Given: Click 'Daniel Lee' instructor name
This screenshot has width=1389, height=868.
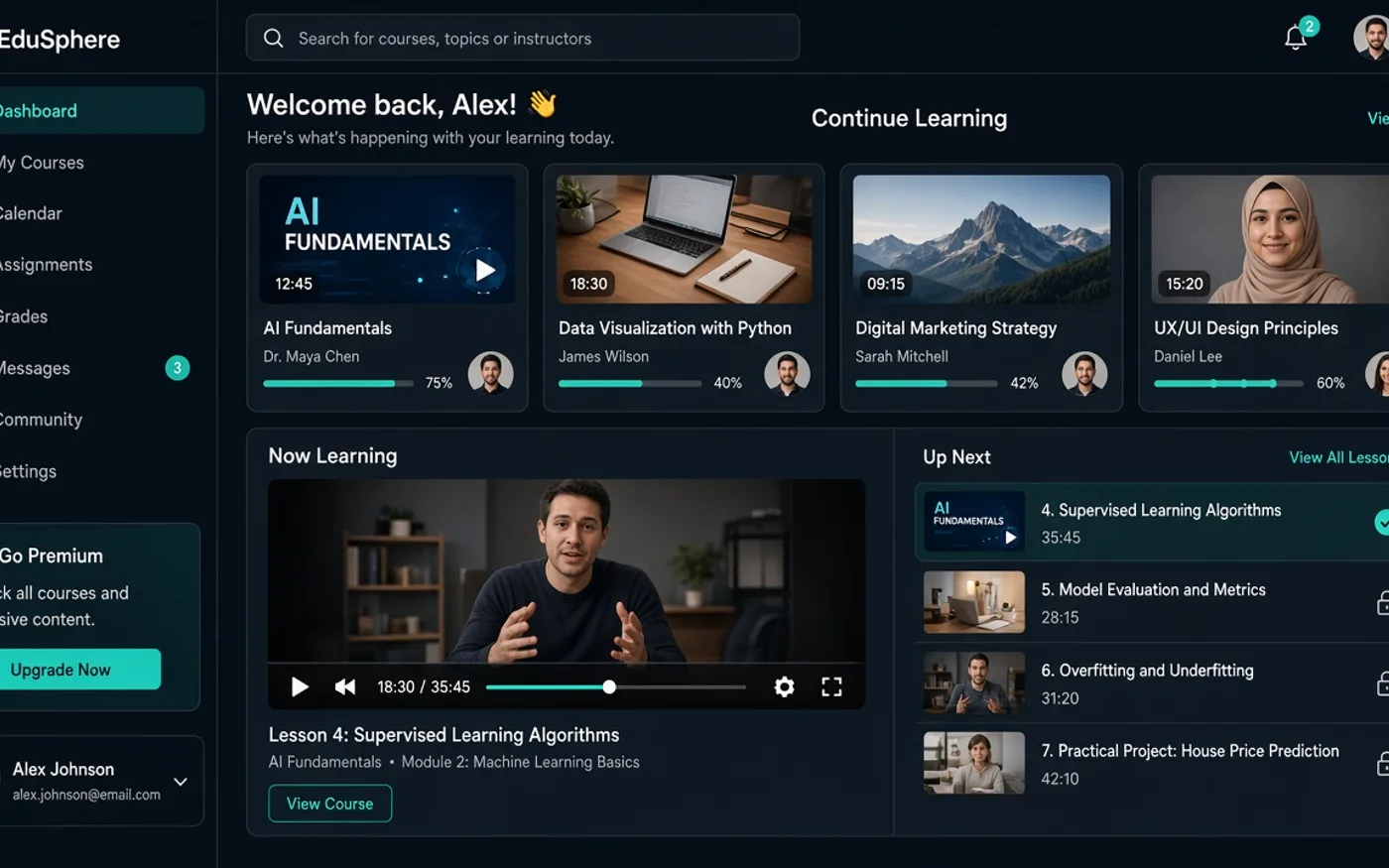Looking at the screenshot, I should (1188, 356).
